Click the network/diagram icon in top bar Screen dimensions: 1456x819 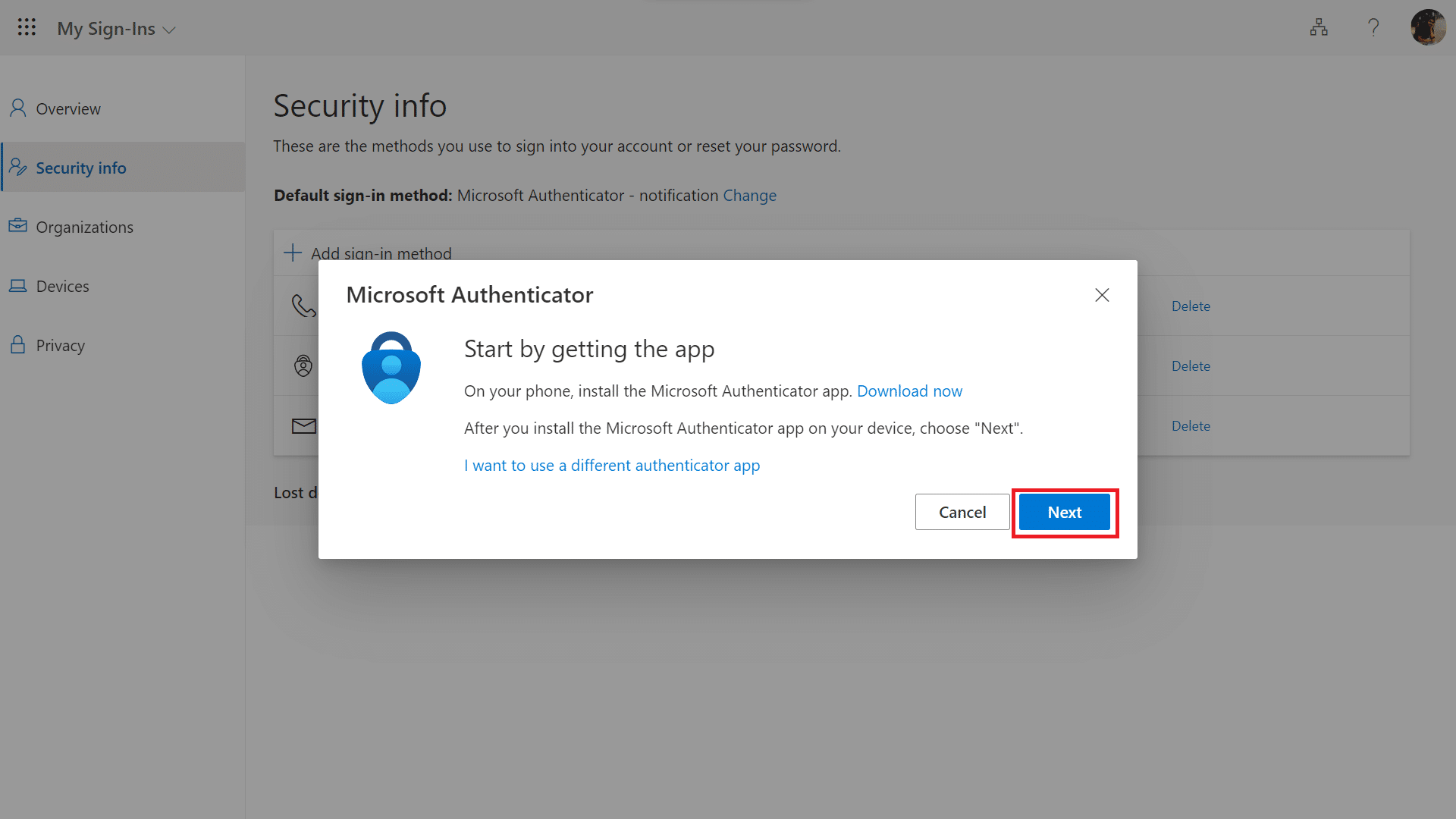(x=1319, y=28)
